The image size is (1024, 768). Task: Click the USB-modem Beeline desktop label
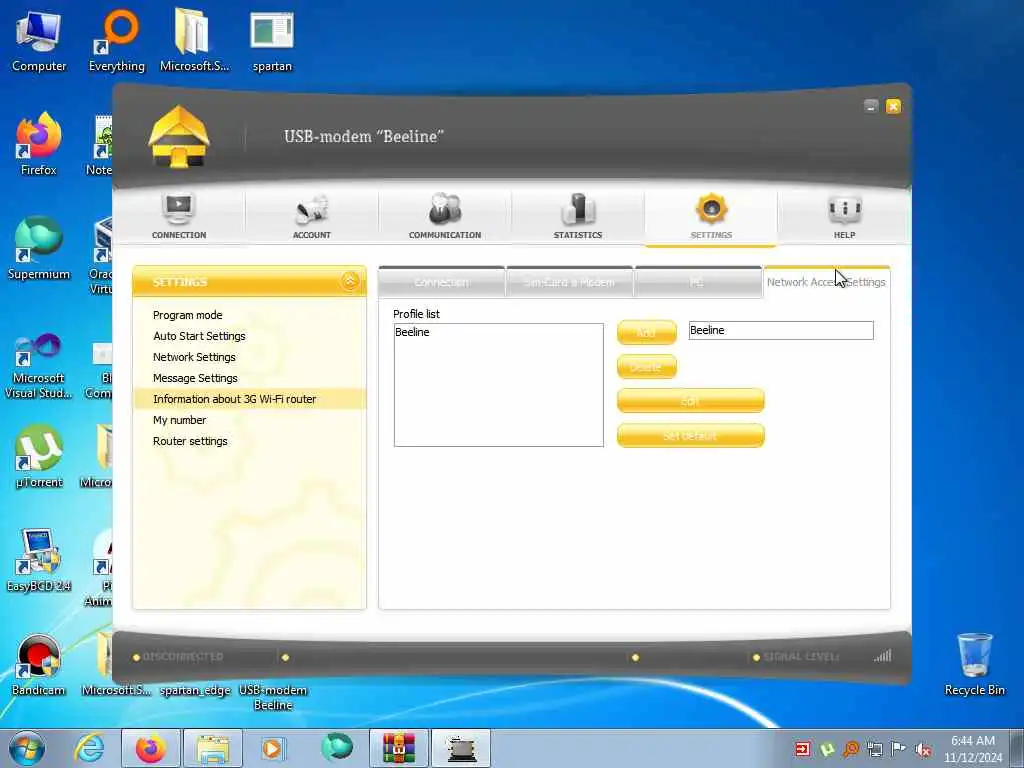(273, 697)
